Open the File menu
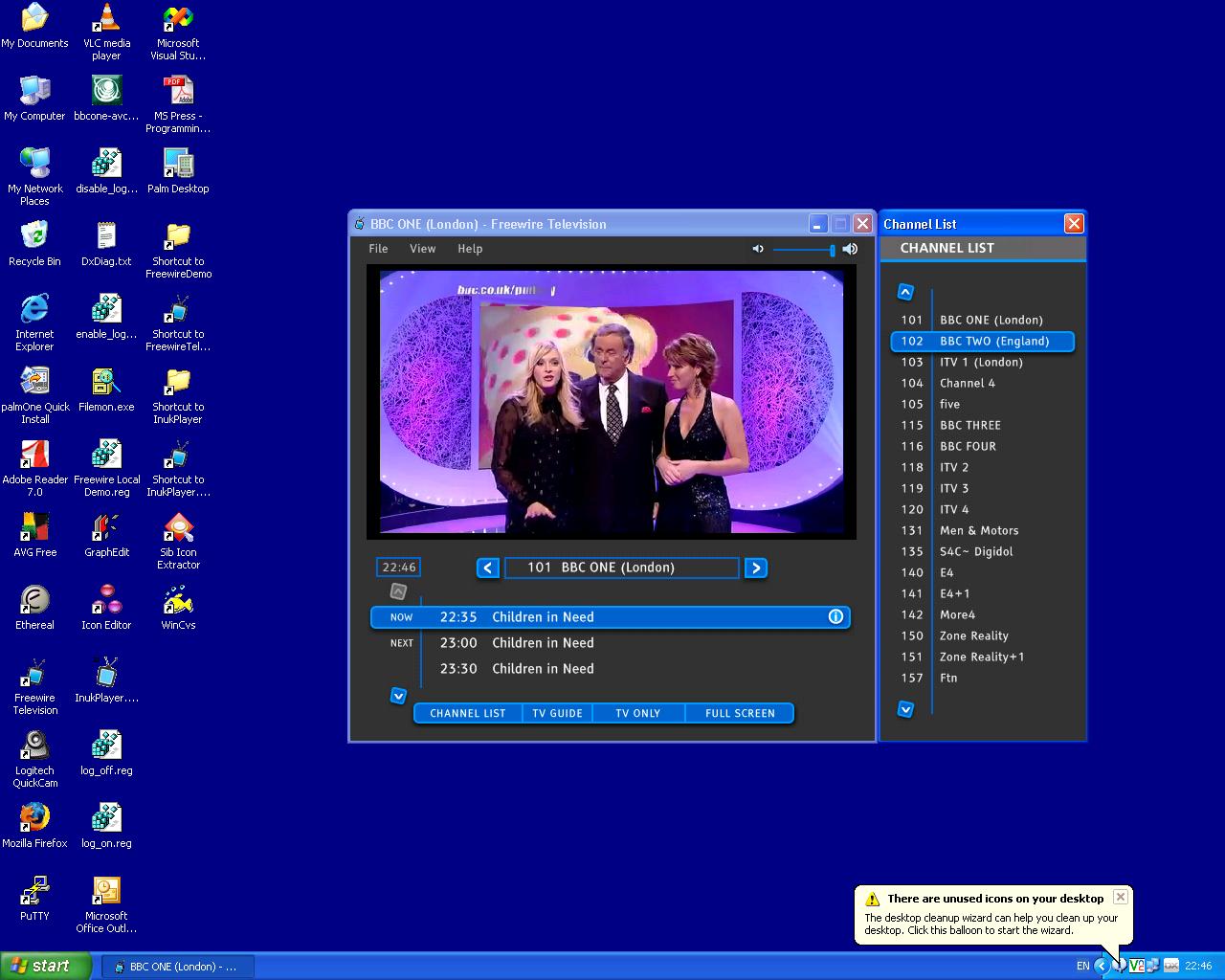Image resolution: width=1225 pixels, height=980 pixels. pos(378,249)
